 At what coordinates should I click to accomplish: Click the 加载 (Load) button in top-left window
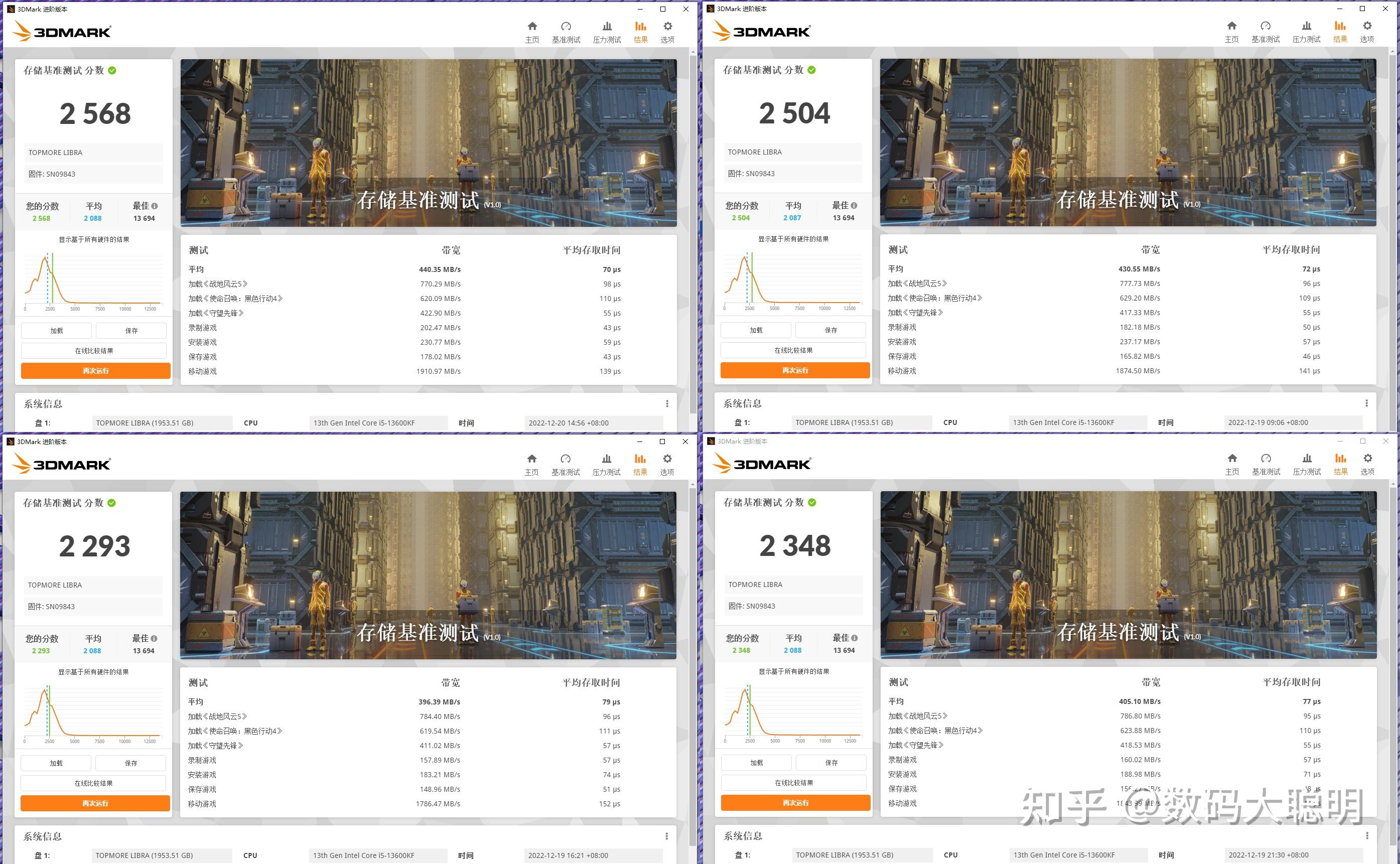coord(56,330)
